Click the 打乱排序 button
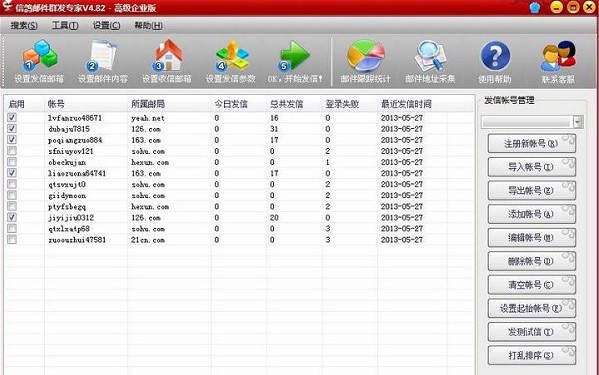 click(531, 356)
